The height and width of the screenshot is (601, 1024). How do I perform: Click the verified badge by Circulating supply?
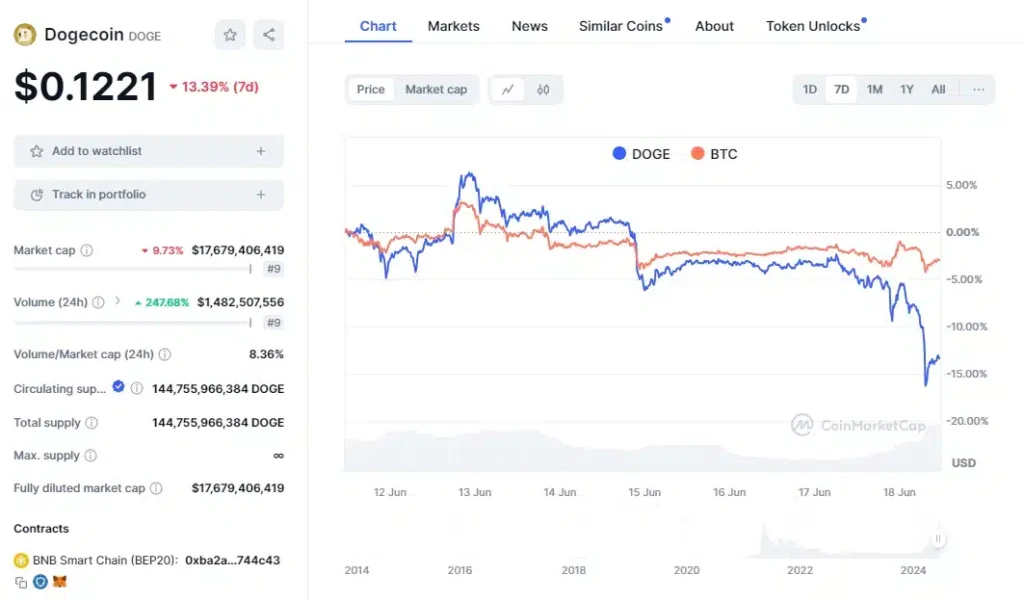coord(119,387)
